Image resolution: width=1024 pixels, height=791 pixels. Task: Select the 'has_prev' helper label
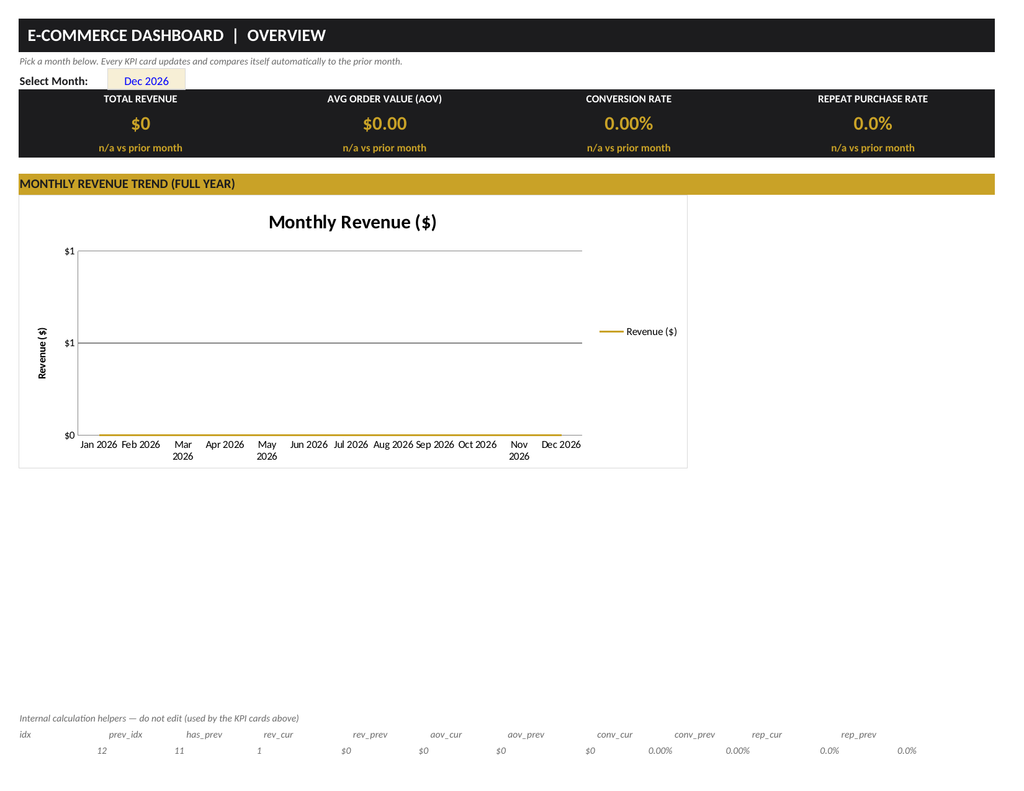pyautogui.click(x=204, y=735)
